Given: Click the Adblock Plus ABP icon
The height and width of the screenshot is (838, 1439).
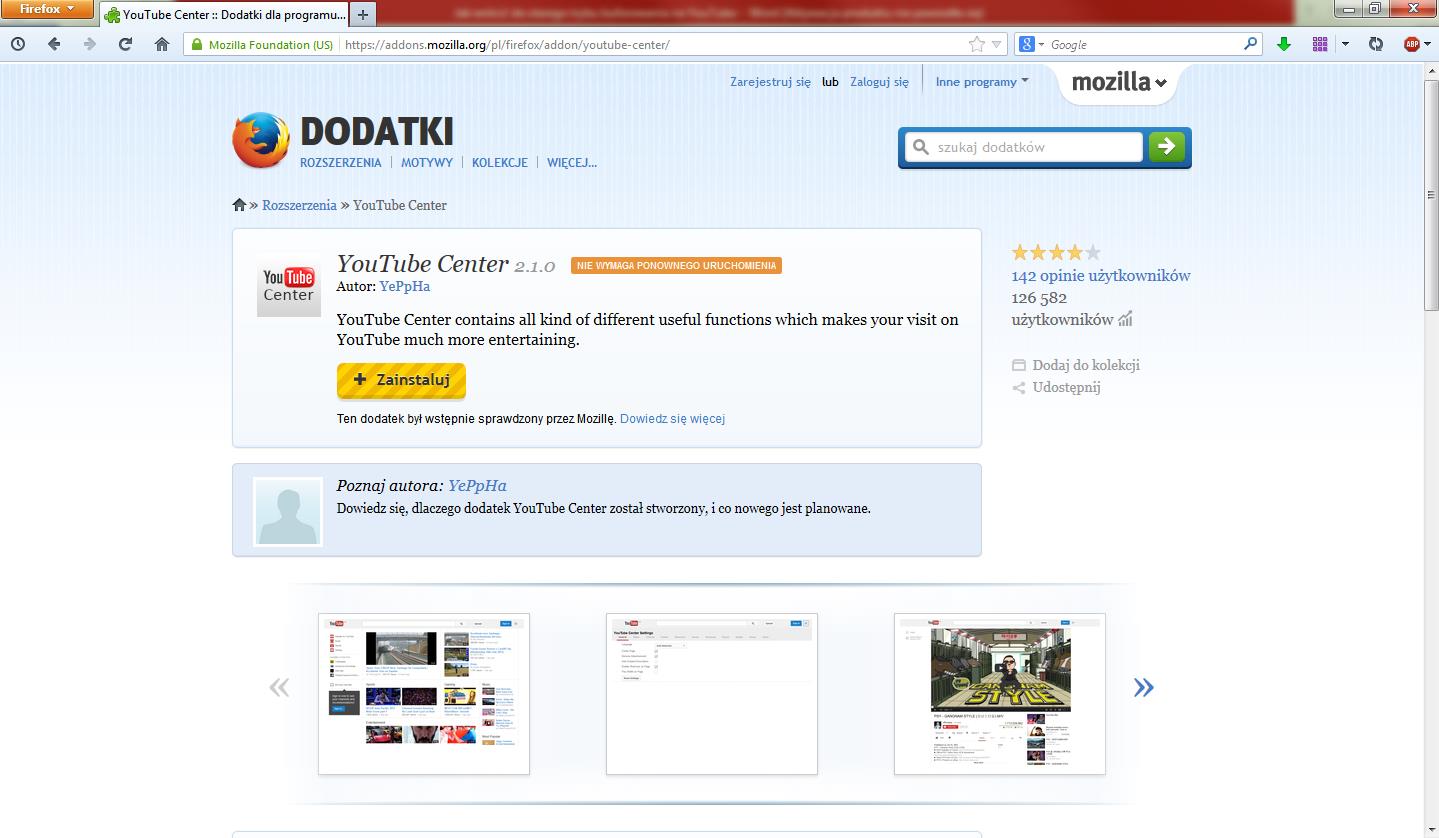Looking at the screenshot, I should pyautogui.click(x=1411, y=44).
